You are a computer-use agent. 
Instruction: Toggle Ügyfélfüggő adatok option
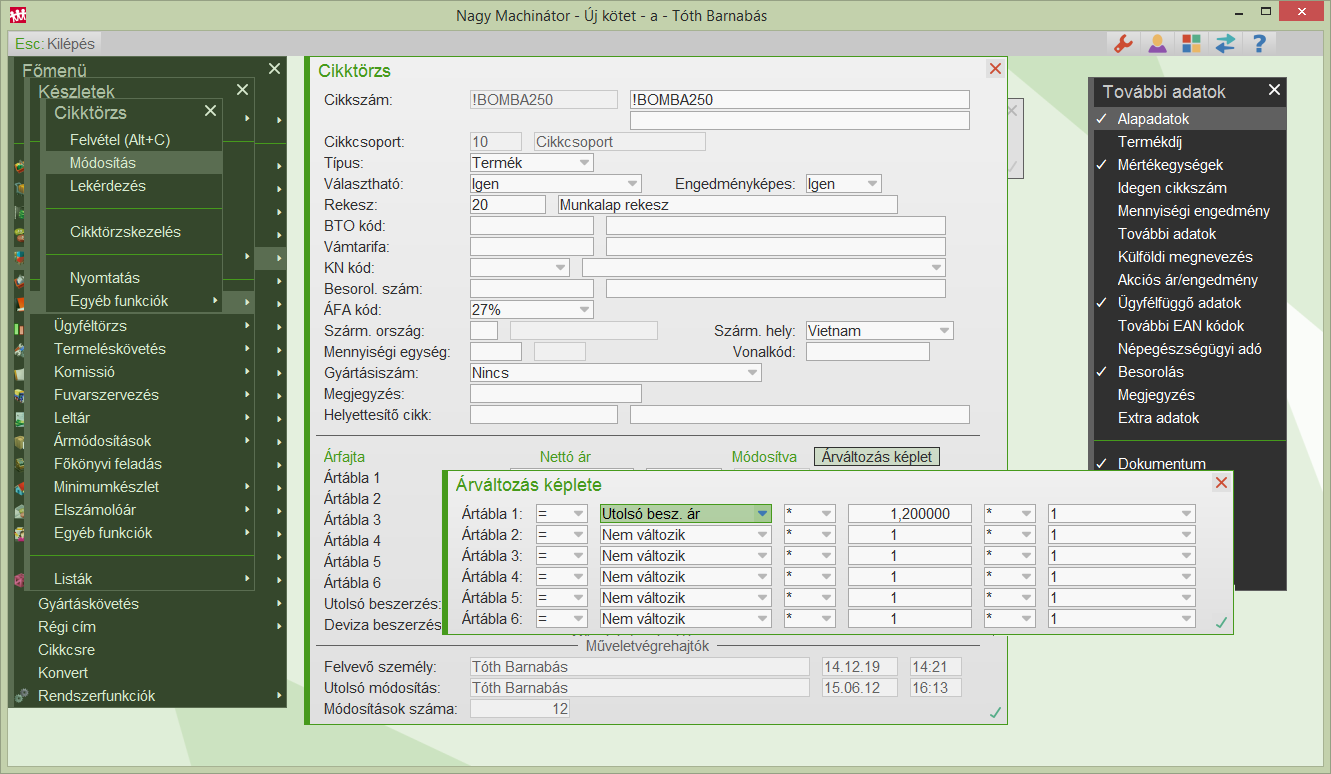pyautogui.click(x=1179, y=303)
